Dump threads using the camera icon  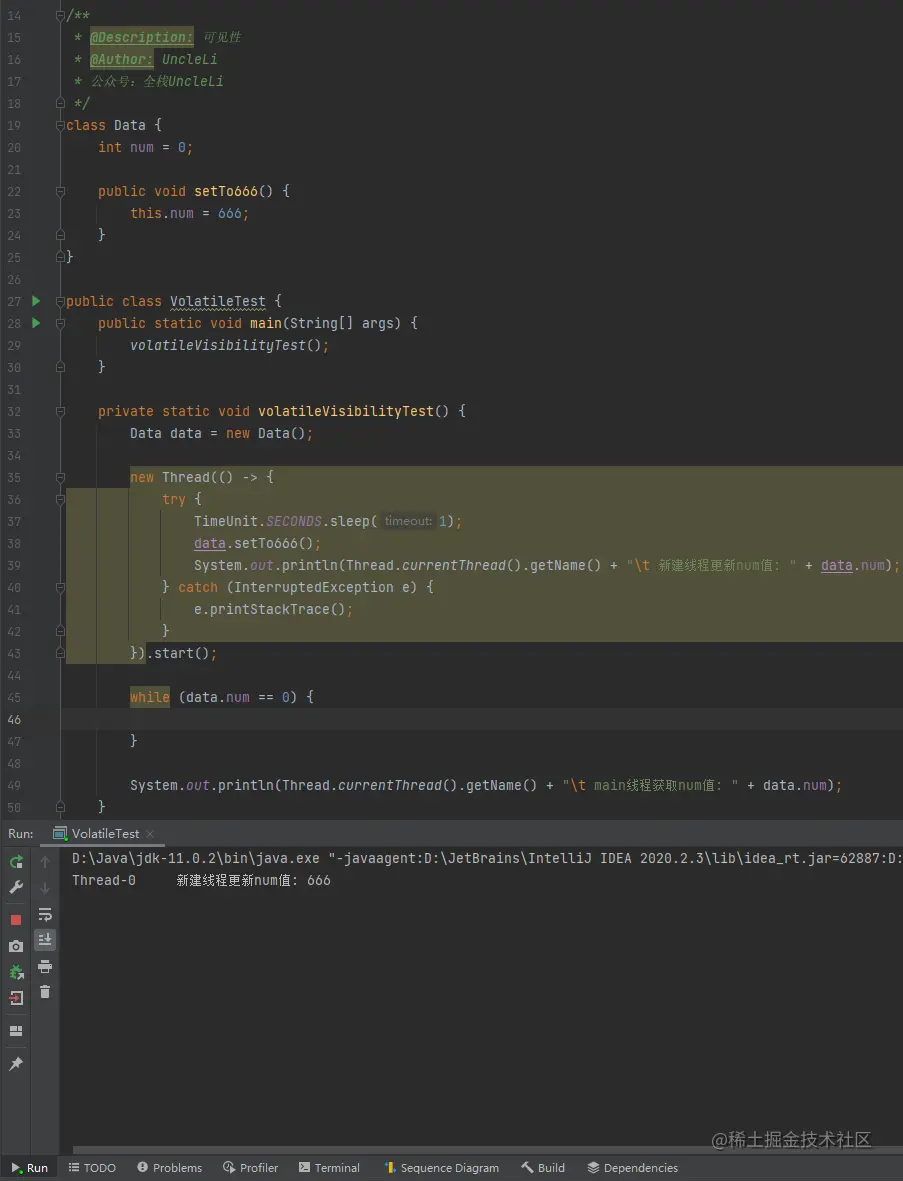(16, 946)
